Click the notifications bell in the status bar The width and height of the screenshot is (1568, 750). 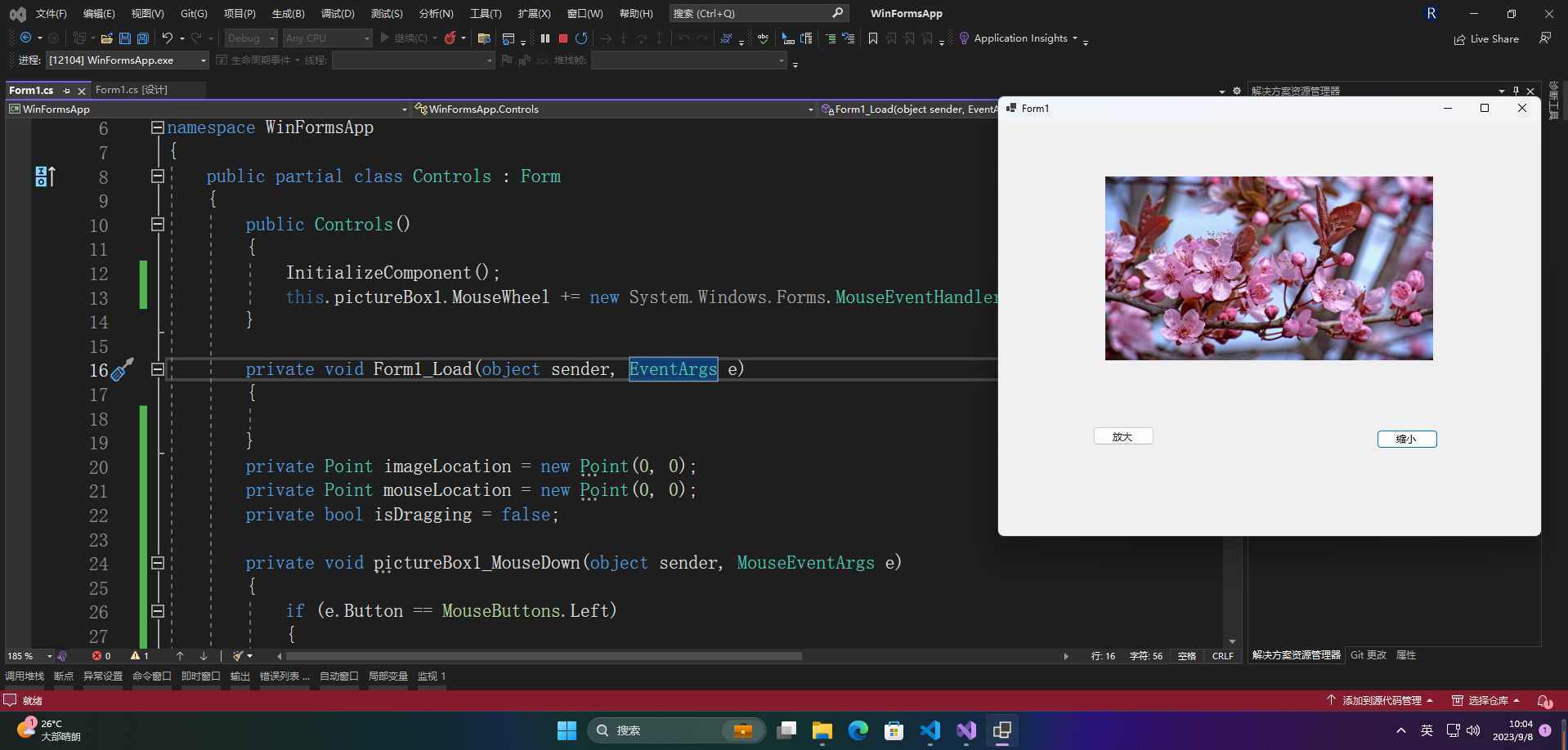coord(1544,701)
